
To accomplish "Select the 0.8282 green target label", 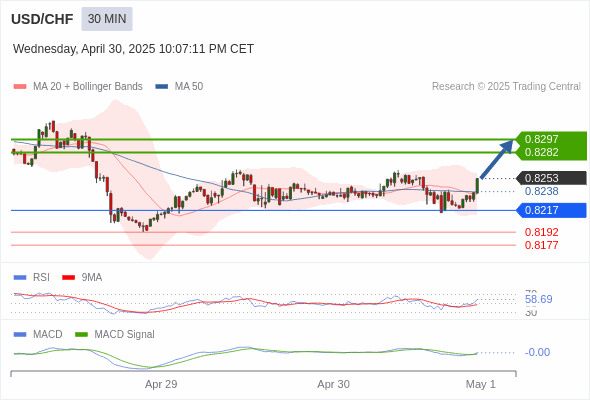I will [x=541, y=152].
